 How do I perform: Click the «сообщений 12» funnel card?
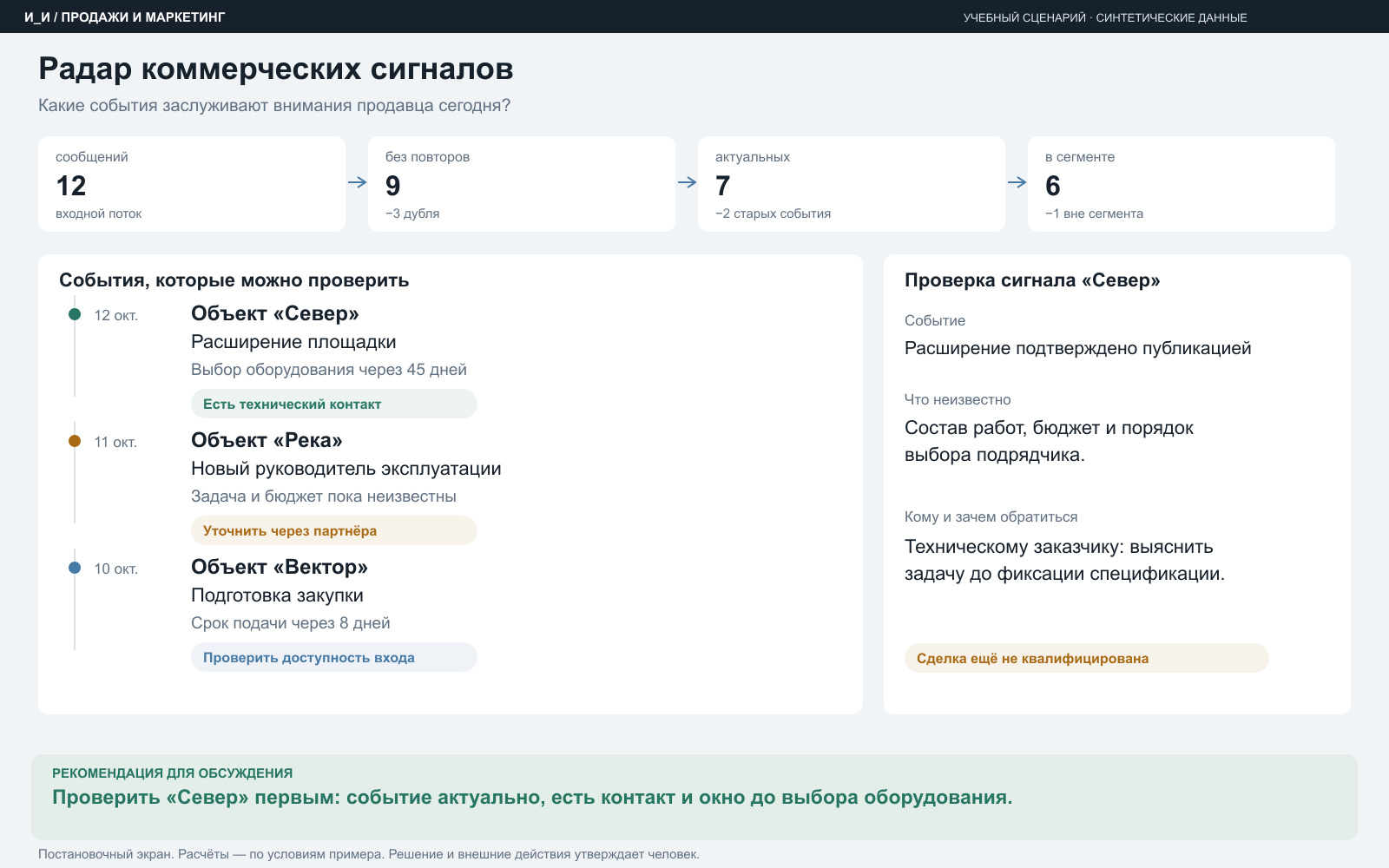pyautogui.click(x=192, y=184)
